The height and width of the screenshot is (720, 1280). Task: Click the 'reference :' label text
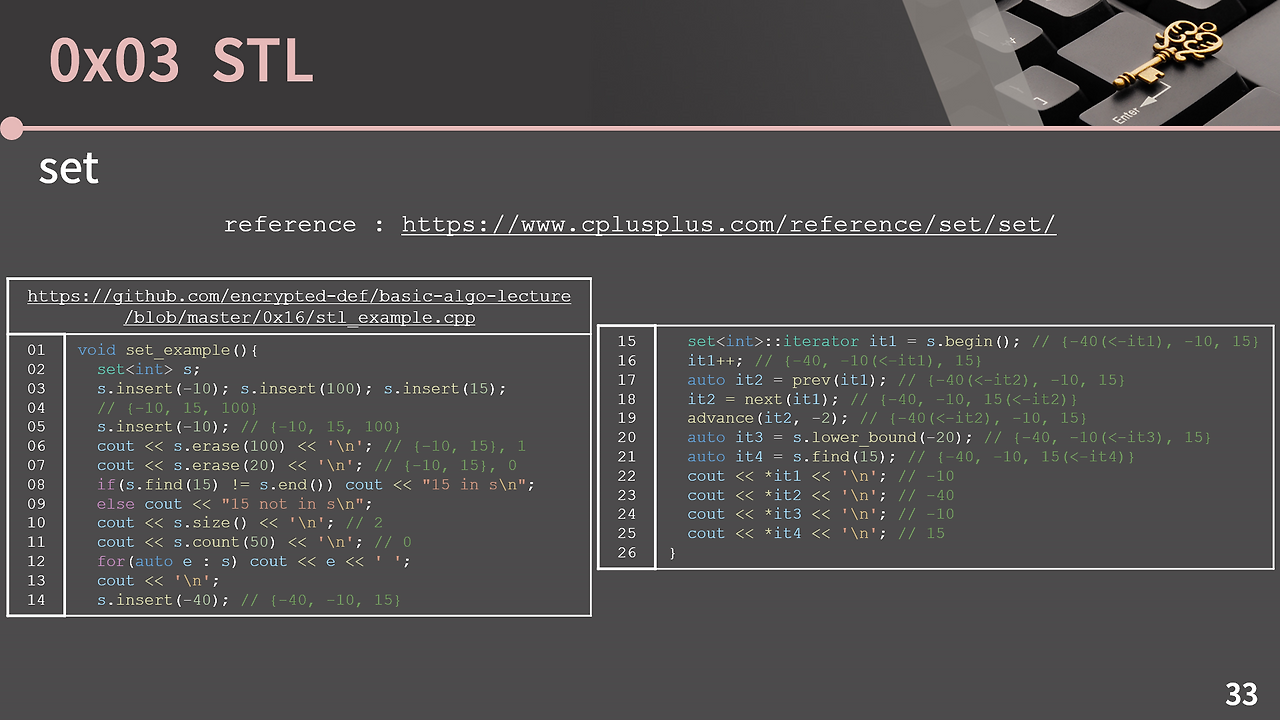pos(304,224)
